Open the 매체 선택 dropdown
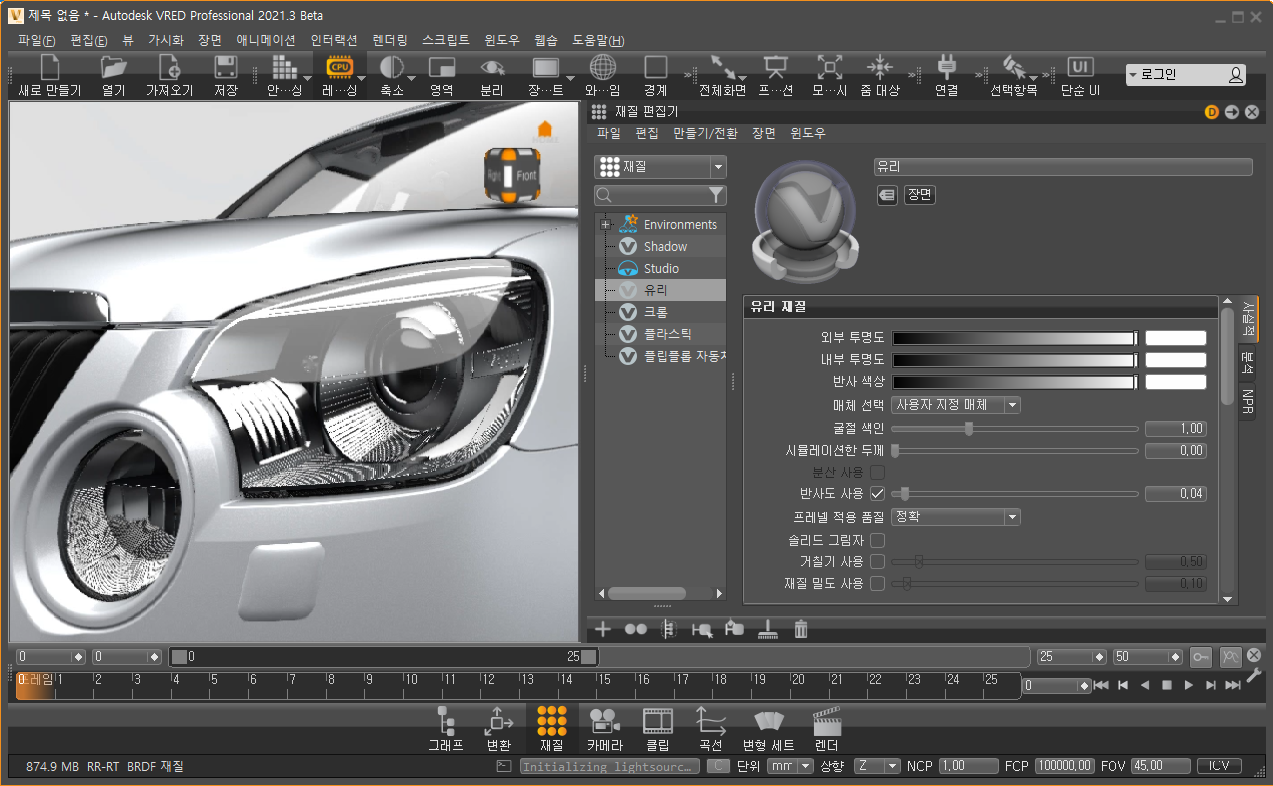The image size is (1273, 786). point(955,405)
